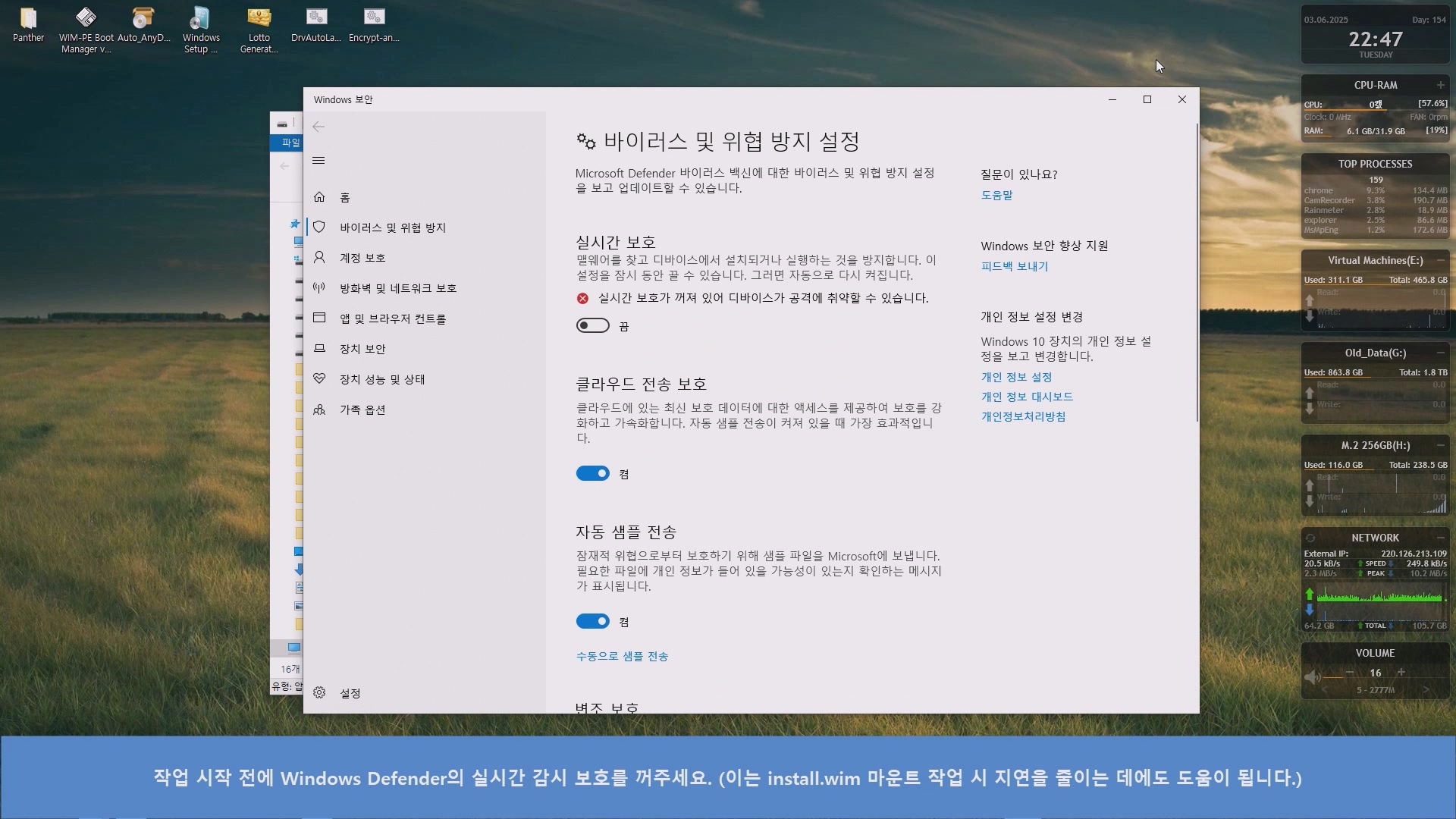Viewport: 1456px width, 819px height.
Task: Open Device security laptop icon
Action: tap(319, 349)
